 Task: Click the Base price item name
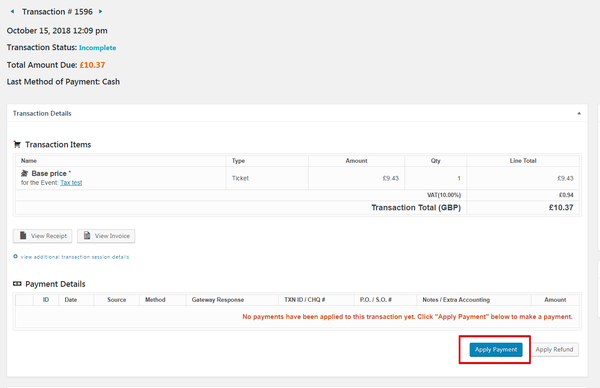tap(49, 173)
